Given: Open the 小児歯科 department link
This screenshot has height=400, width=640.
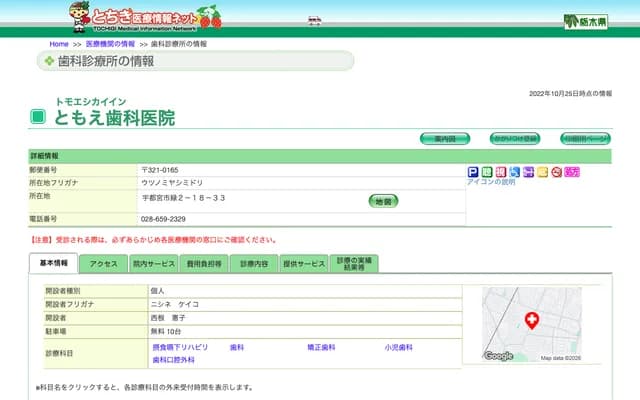Looking at the screenshot, I should [398, 347].
